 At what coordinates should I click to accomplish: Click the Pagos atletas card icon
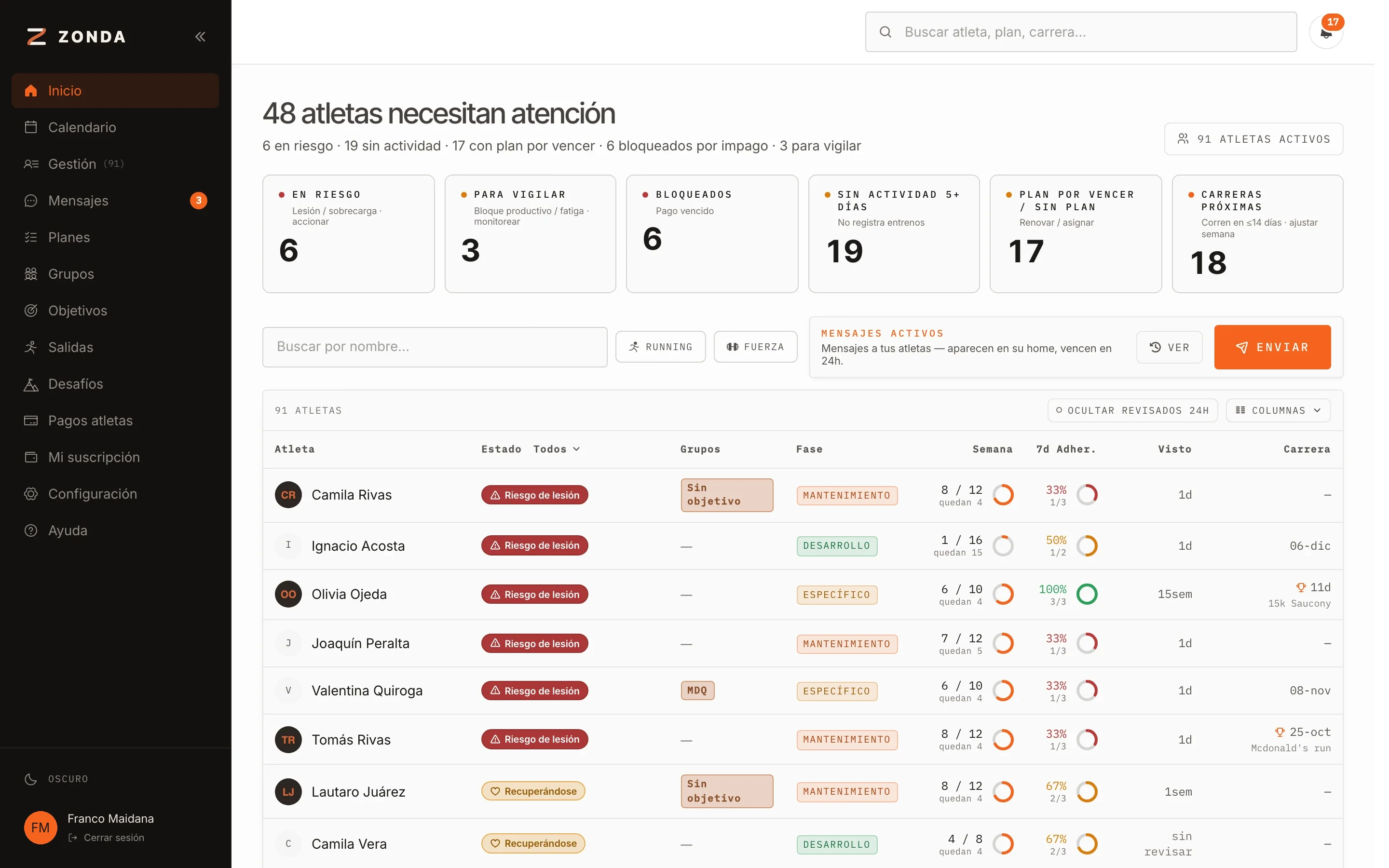pos(31,421)
